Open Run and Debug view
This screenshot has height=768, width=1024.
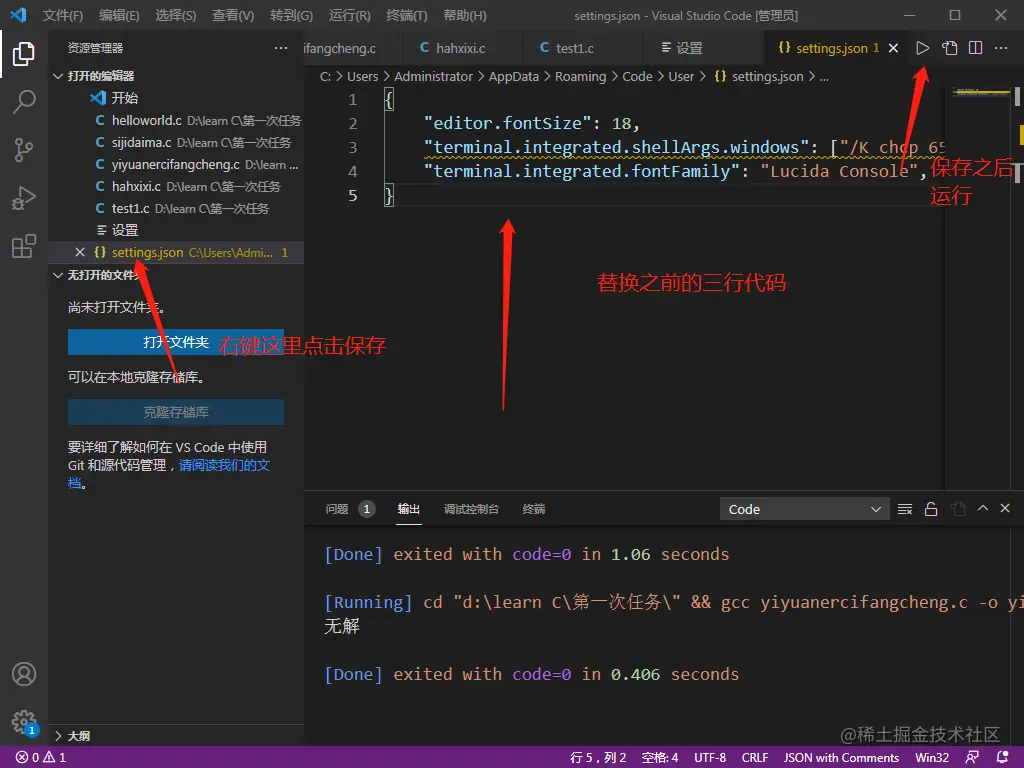pyautogui.click(x=24, y=198)
